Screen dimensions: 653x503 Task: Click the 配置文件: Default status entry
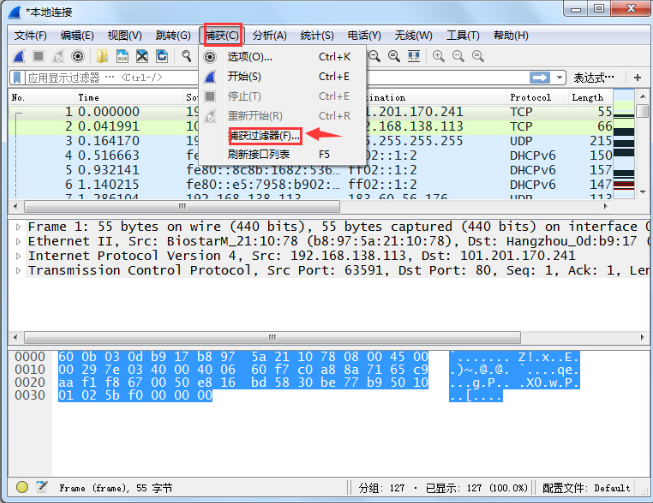click(x=586, y=488)
